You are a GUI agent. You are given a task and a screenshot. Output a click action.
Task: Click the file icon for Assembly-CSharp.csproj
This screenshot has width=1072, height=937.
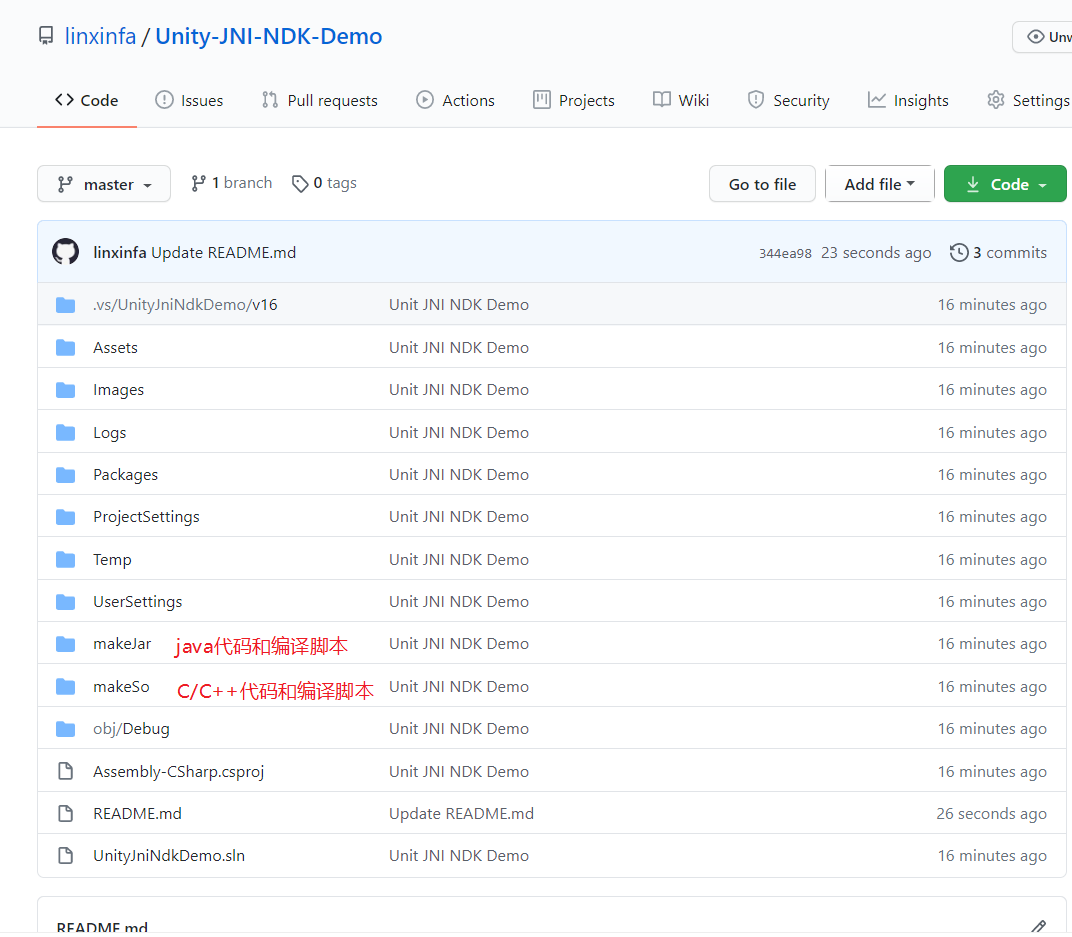tap(66, 772)
